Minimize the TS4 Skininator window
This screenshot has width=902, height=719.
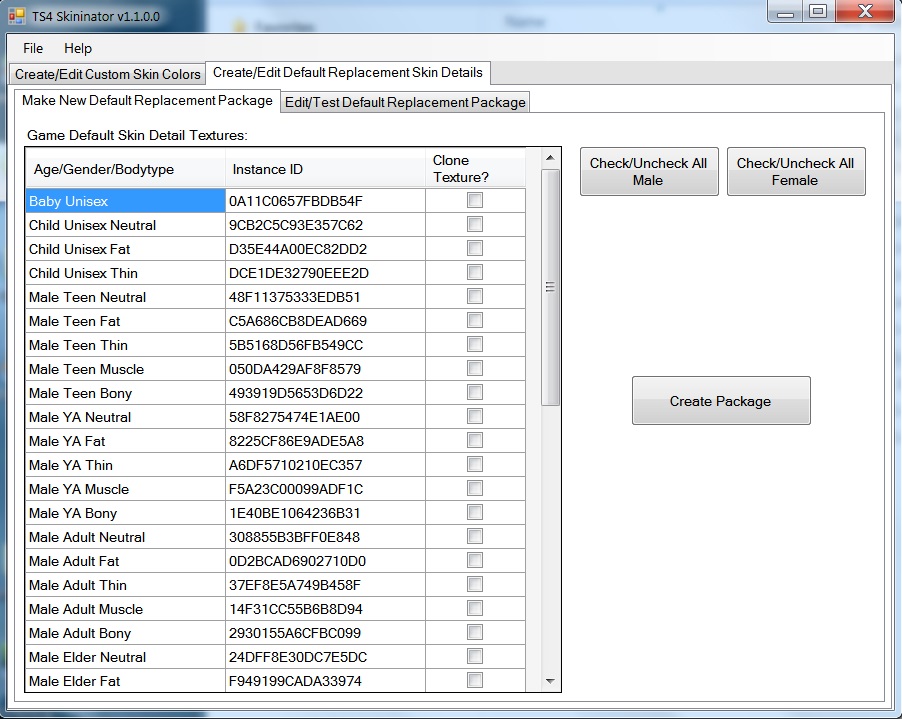point(785,12)
